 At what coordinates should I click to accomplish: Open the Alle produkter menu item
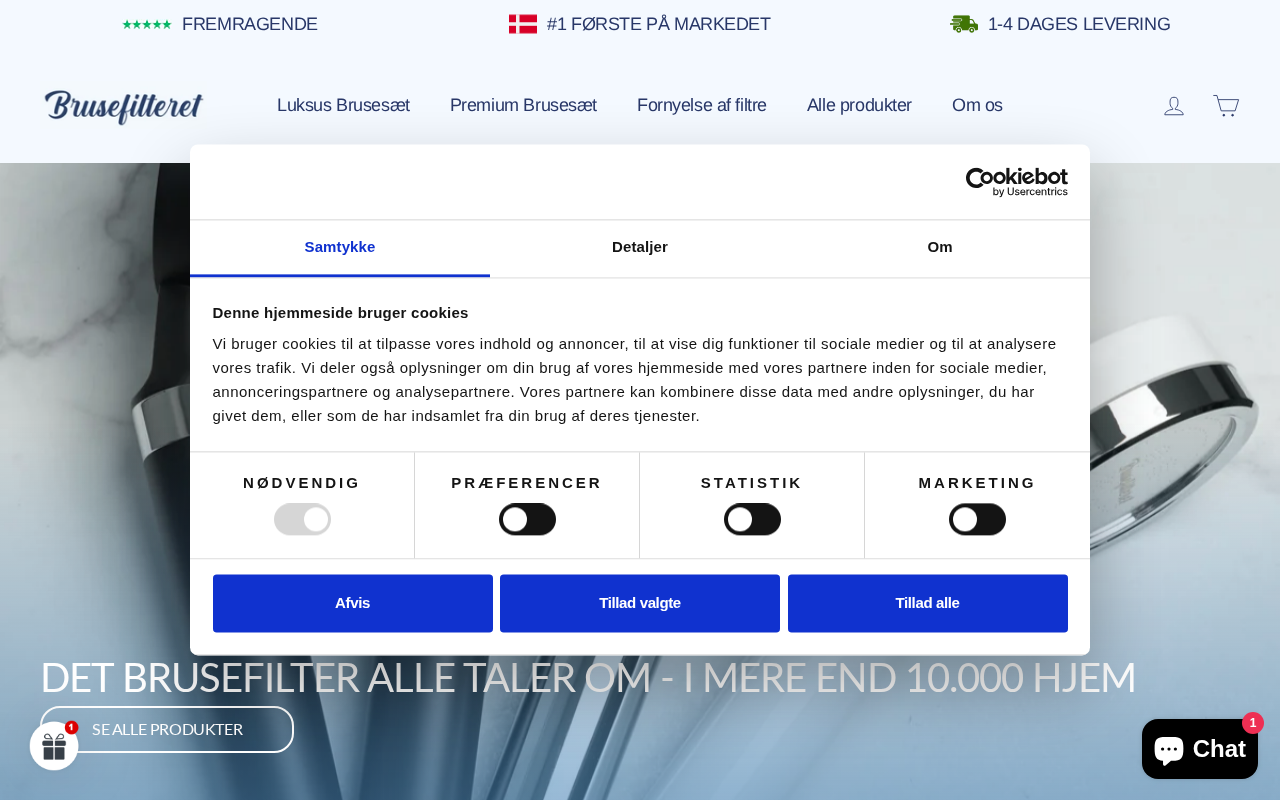tap(859, 105)
